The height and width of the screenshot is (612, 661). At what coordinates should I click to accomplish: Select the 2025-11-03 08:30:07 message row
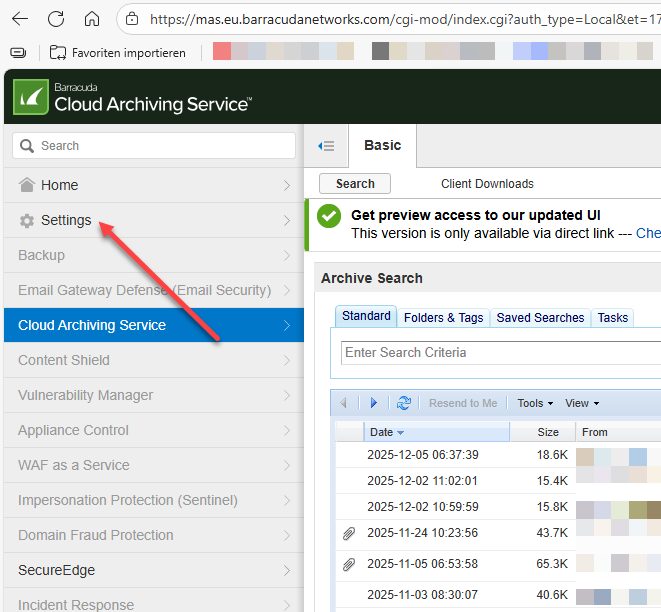[x=498, y=595]
